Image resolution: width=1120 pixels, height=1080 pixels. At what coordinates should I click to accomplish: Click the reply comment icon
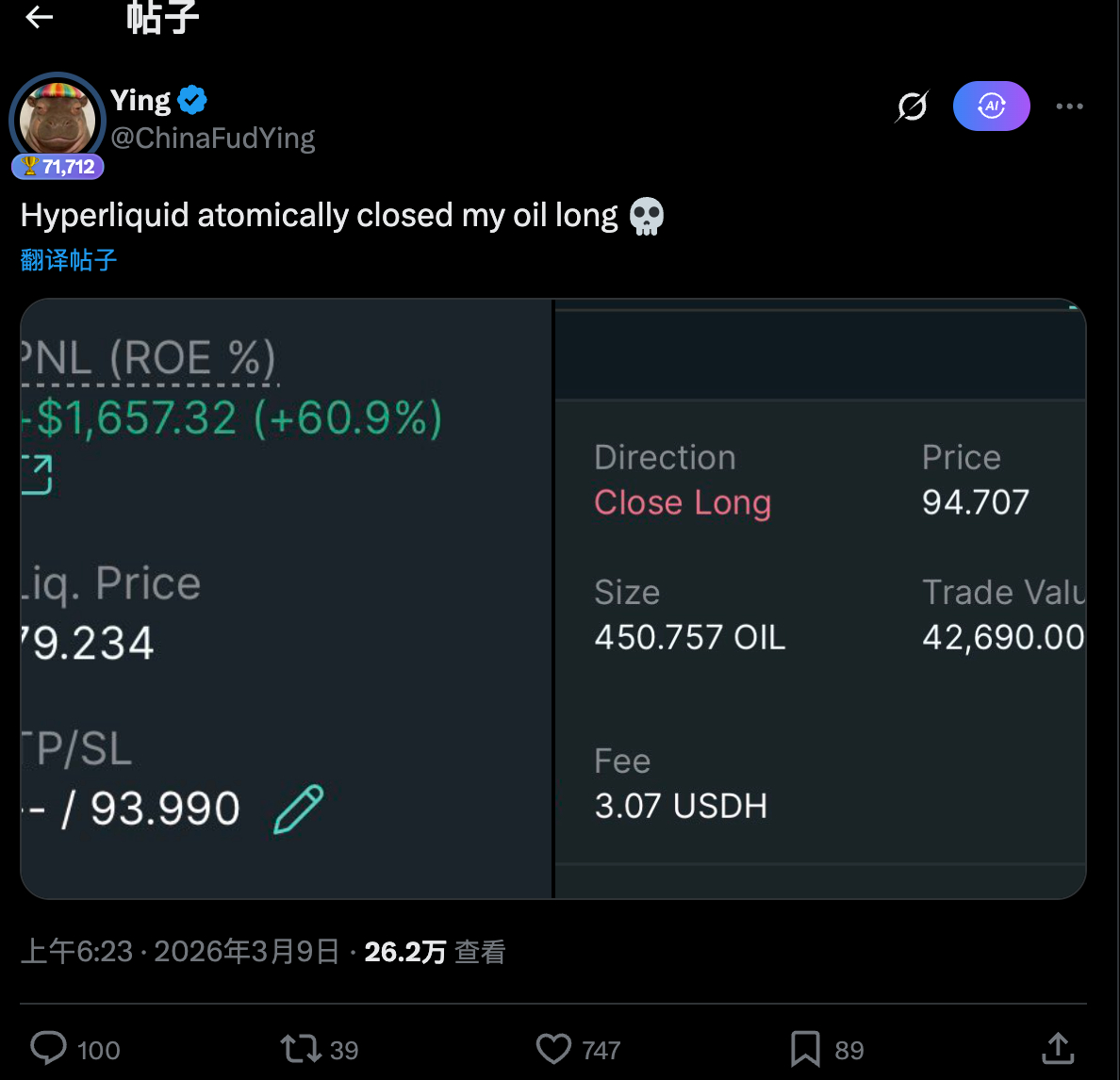[49, 1048]
